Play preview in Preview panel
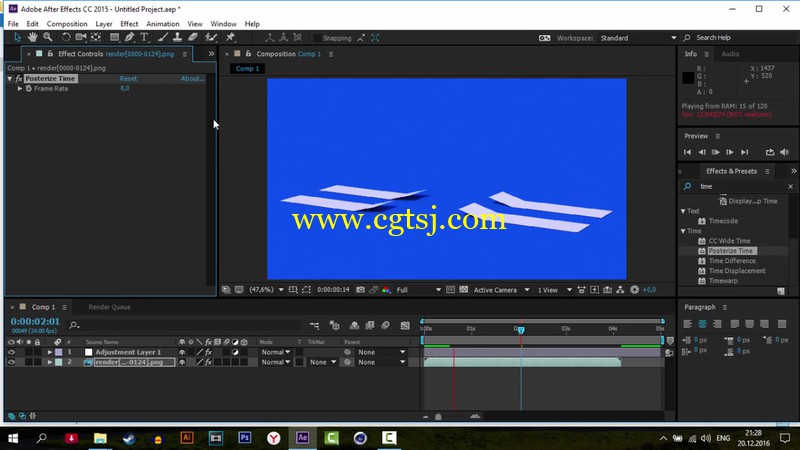 point(716,152)
